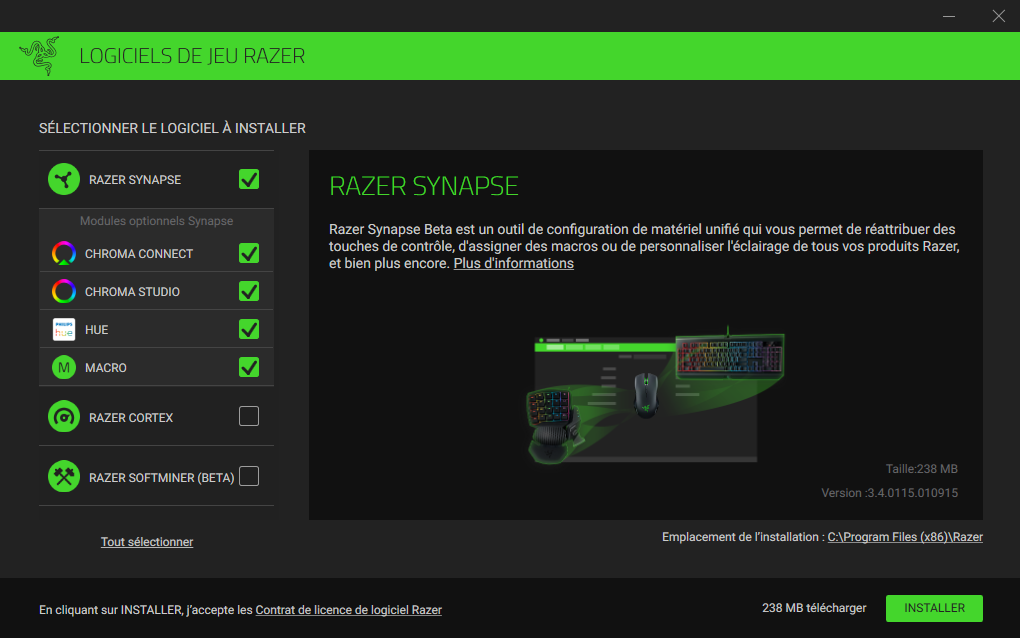Select the RAZER SYNAPSE label

(135, 180)
